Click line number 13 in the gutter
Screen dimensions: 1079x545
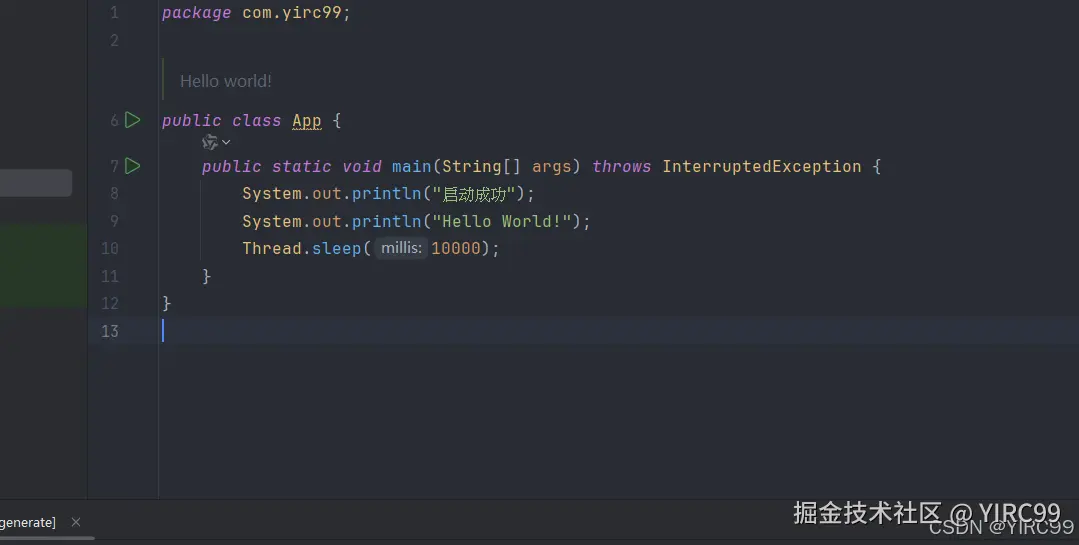[110, 331]
